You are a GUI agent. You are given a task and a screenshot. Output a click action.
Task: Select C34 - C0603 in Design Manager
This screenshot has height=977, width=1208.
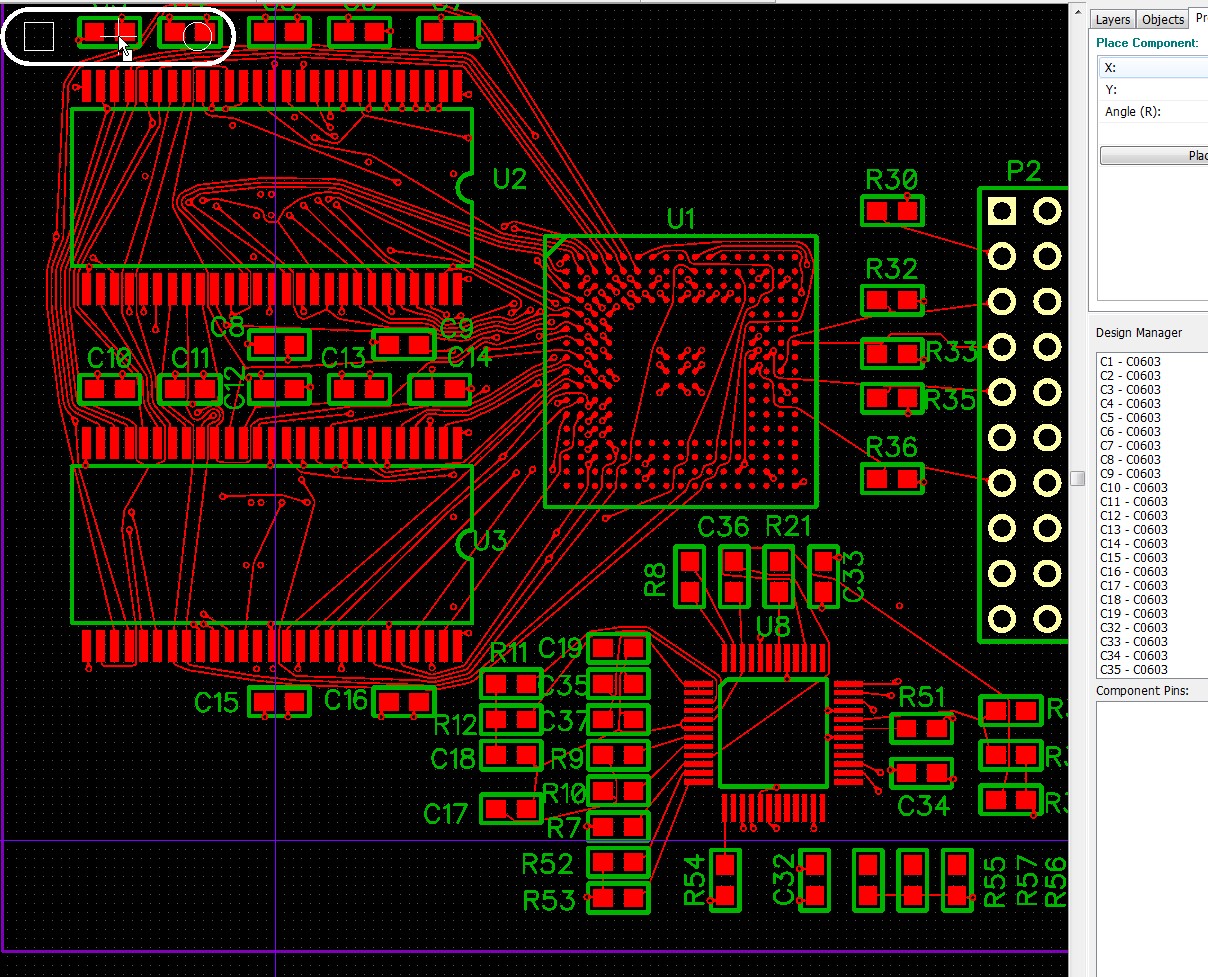point(1133,655)
